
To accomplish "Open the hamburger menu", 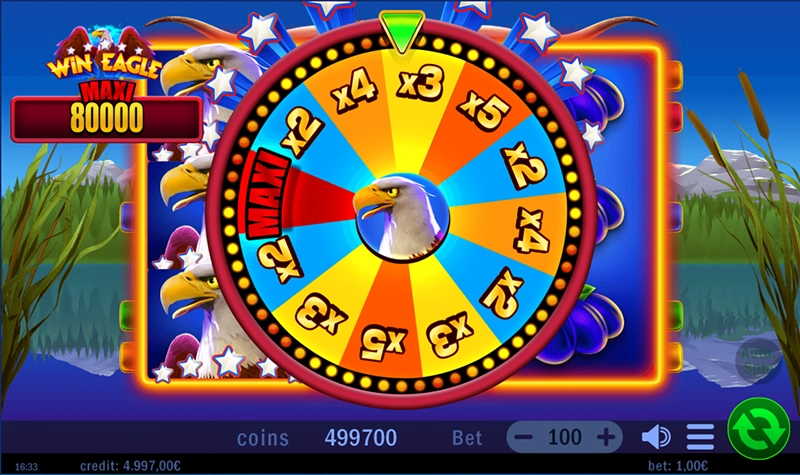I will pos(700,437).
